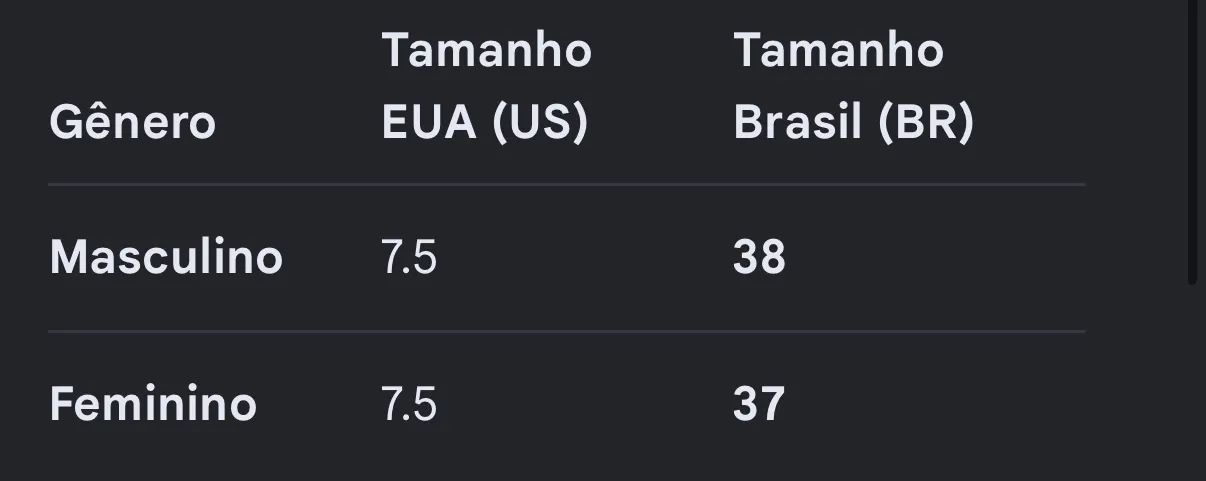Viewport: 1206px width, 481px height.
Task: Click divider between Masculino and Feminino rows
Action: point(567,331)
